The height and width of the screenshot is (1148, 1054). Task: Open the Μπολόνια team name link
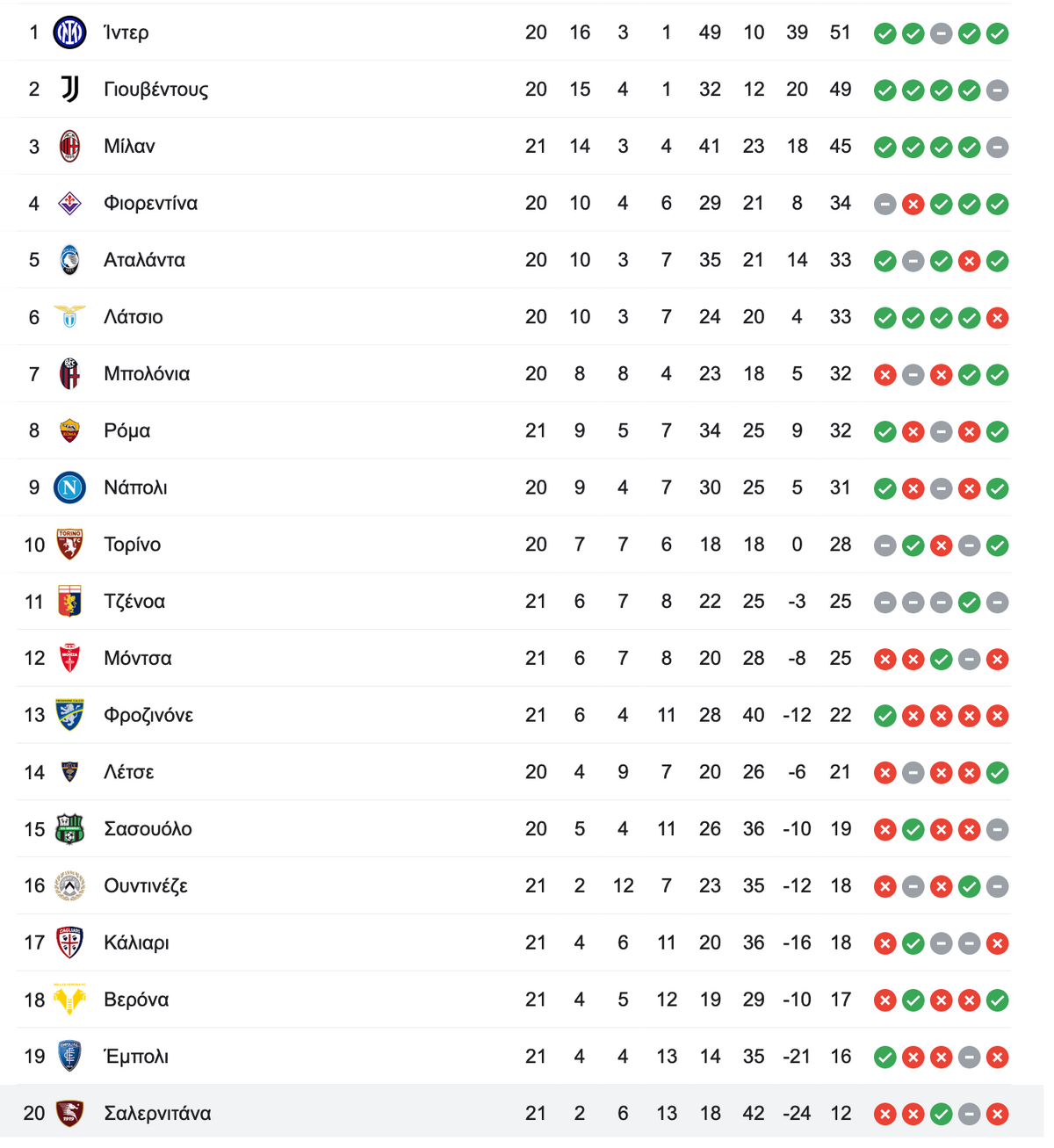147,374
